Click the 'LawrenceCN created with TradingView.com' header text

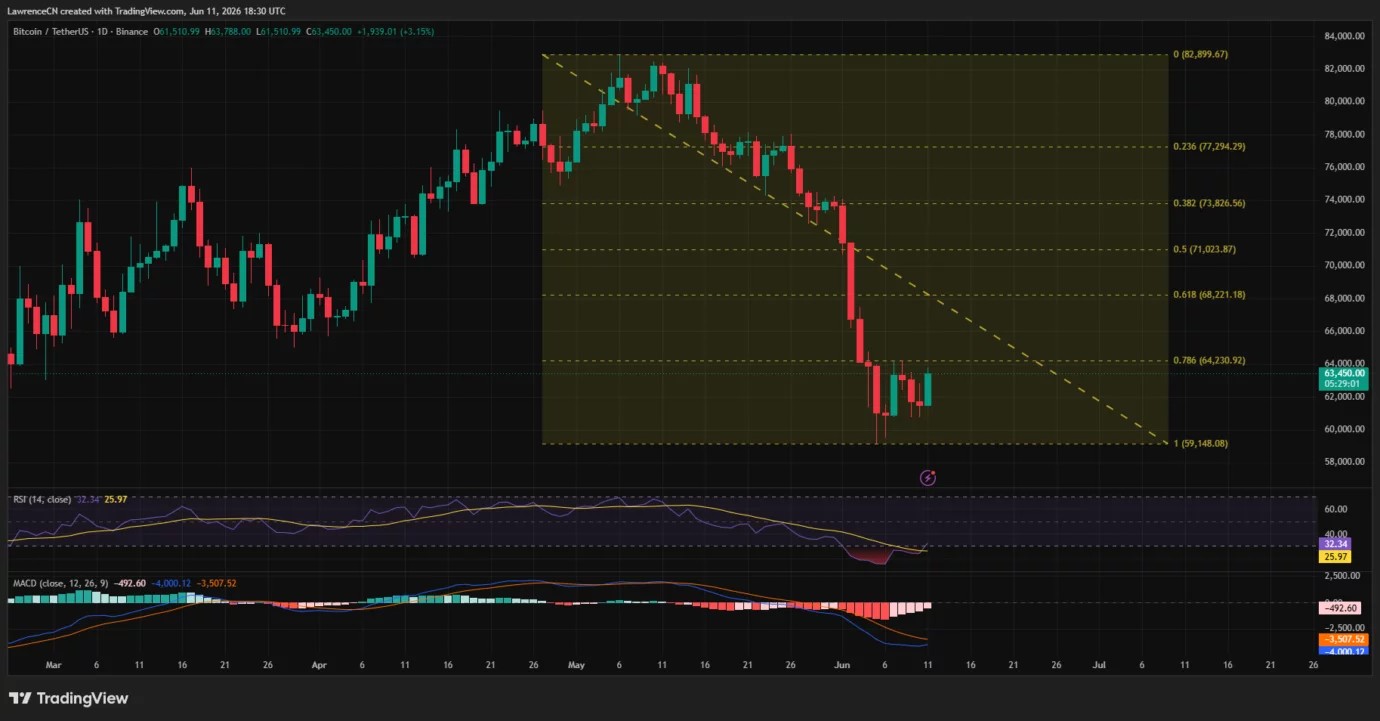click(x=95, y=10)
